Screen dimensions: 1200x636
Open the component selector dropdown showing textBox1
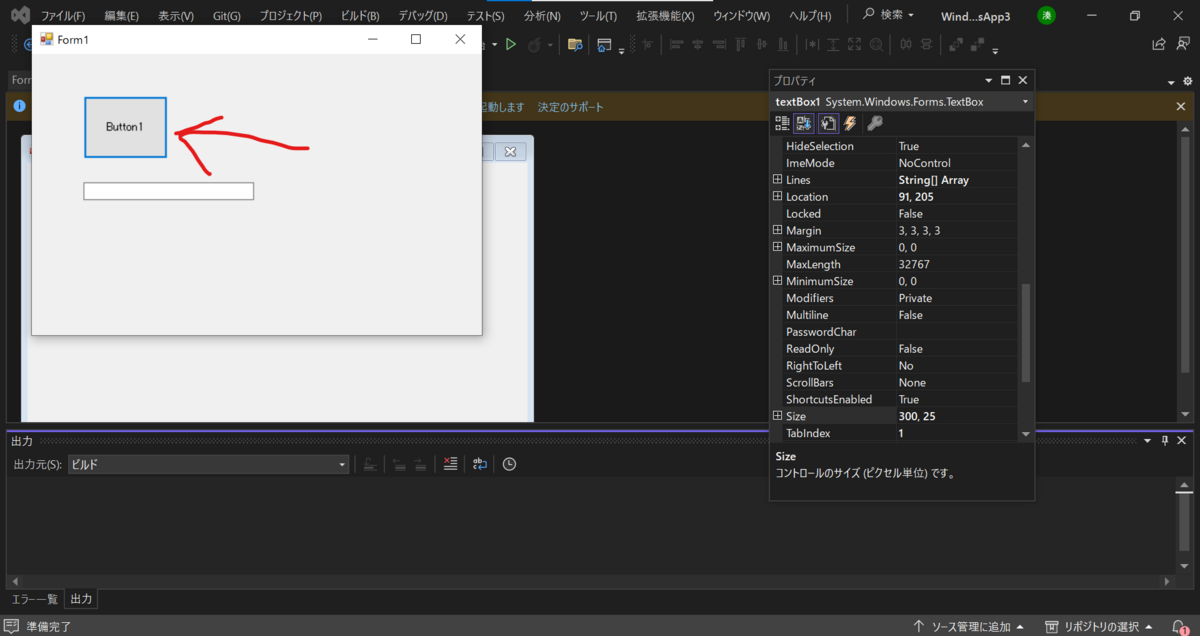[x=1024, y=101]
